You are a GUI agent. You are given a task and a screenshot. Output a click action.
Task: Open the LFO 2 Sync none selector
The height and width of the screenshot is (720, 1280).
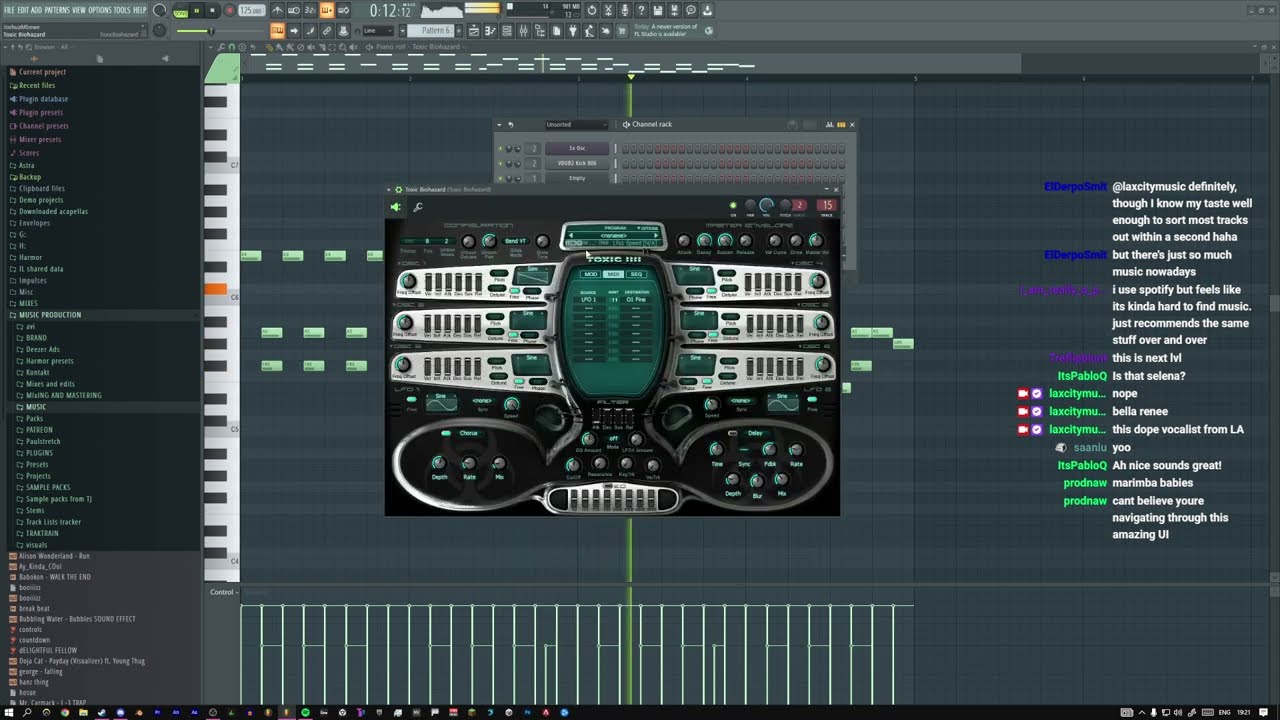coord(741,401)
